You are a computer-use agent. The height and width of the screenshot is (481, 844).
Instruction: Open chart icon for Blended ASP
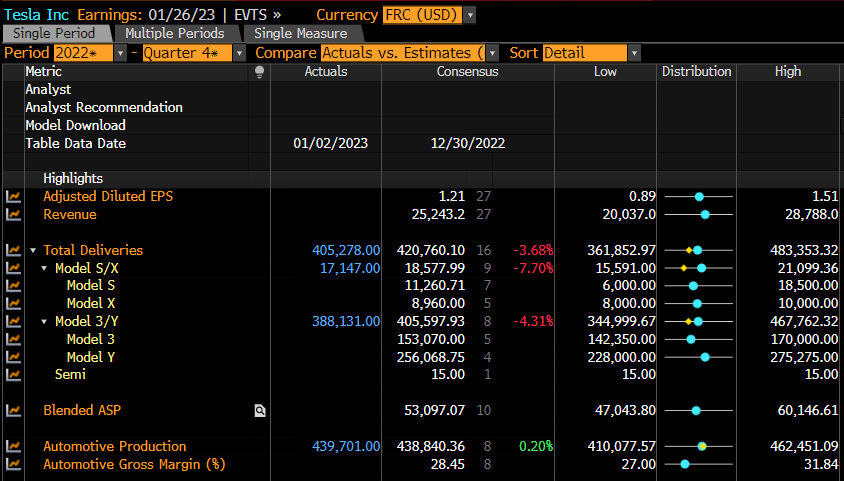tap(13, 411)
